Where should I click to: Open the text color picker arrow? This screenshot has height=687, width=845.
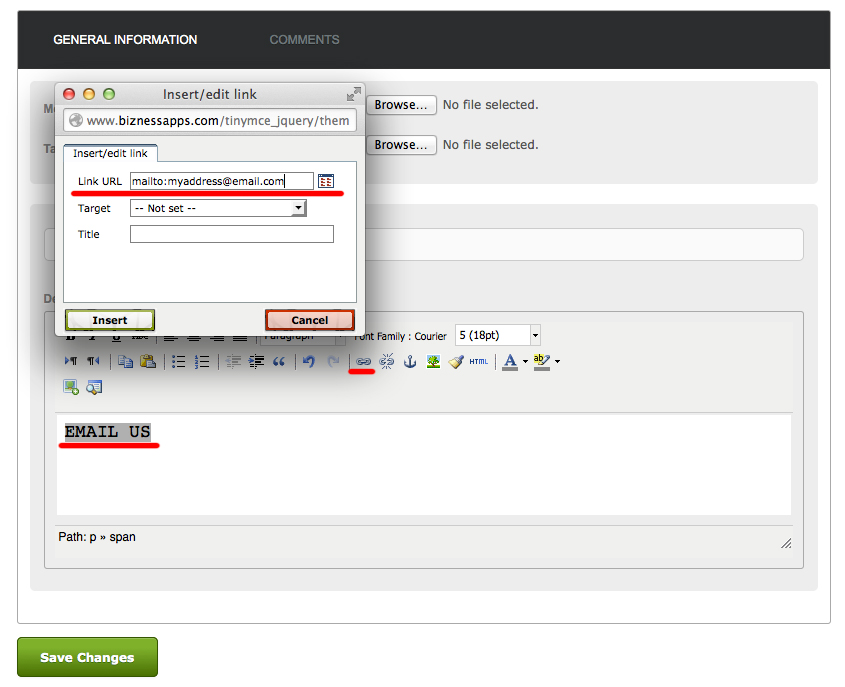(x=525, y=362)
